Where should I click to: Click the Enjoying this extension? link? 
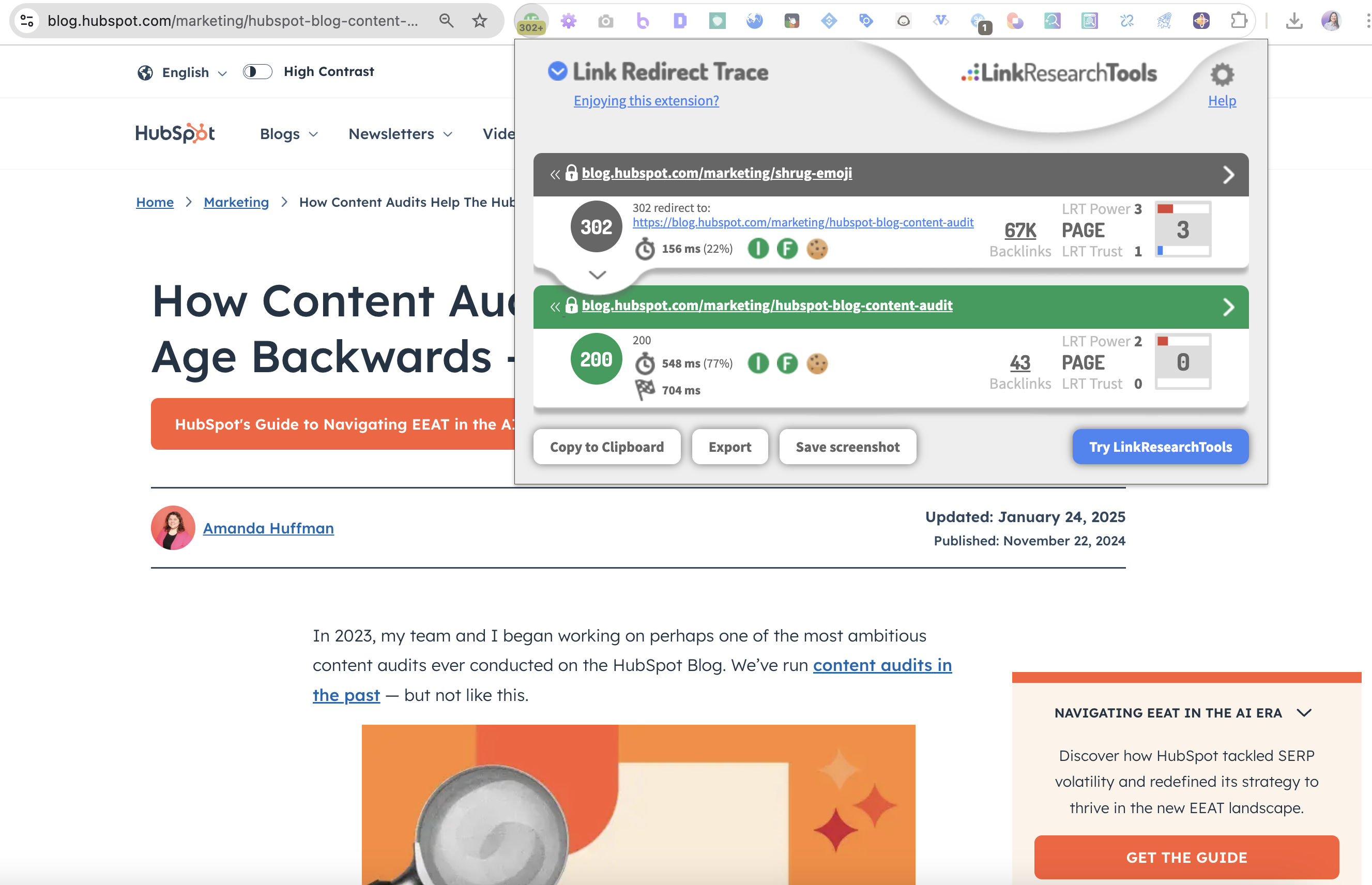(x=646, y=101)
